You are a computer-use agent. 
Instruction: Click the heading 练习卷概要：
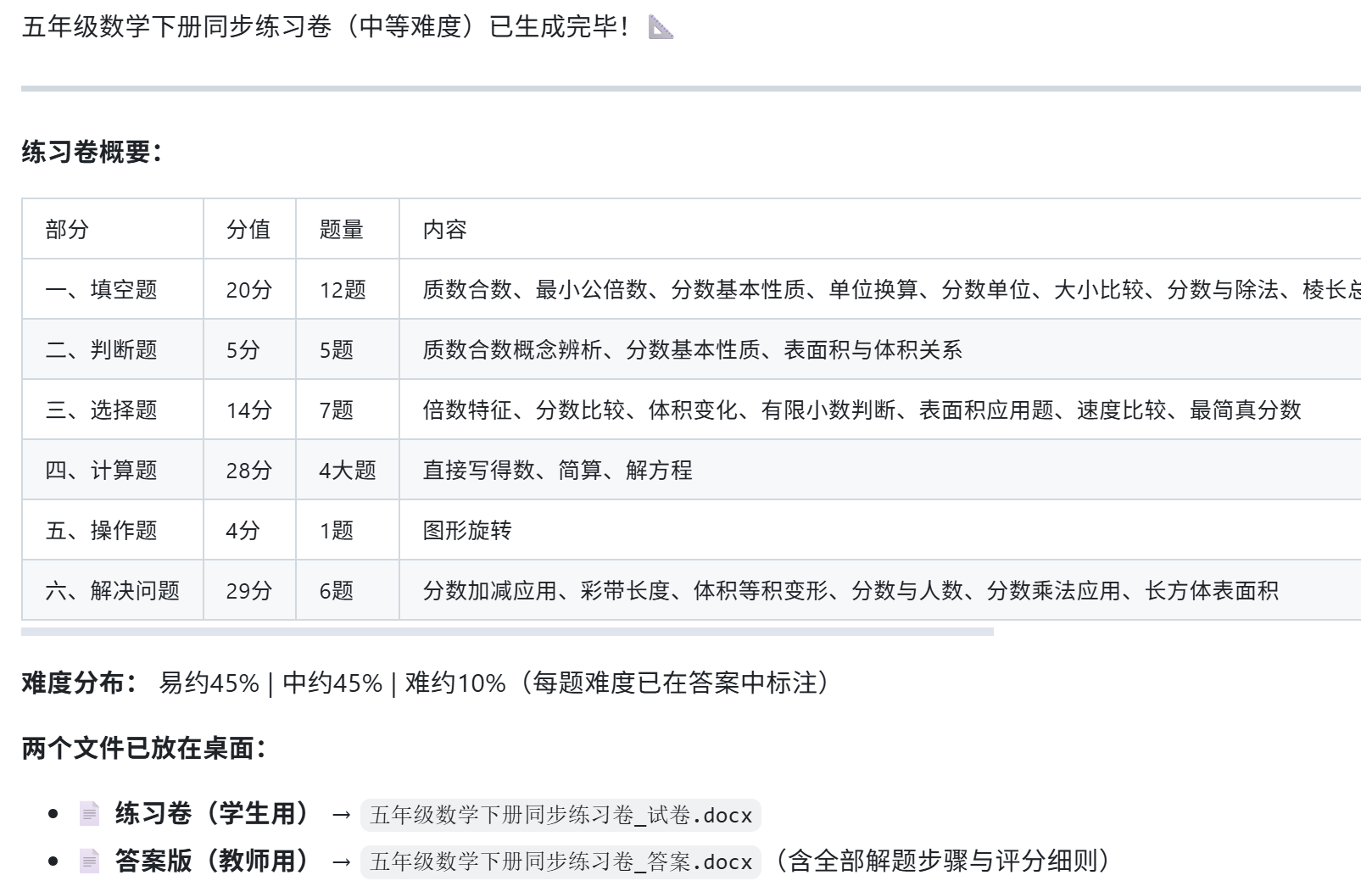point(93,153)
